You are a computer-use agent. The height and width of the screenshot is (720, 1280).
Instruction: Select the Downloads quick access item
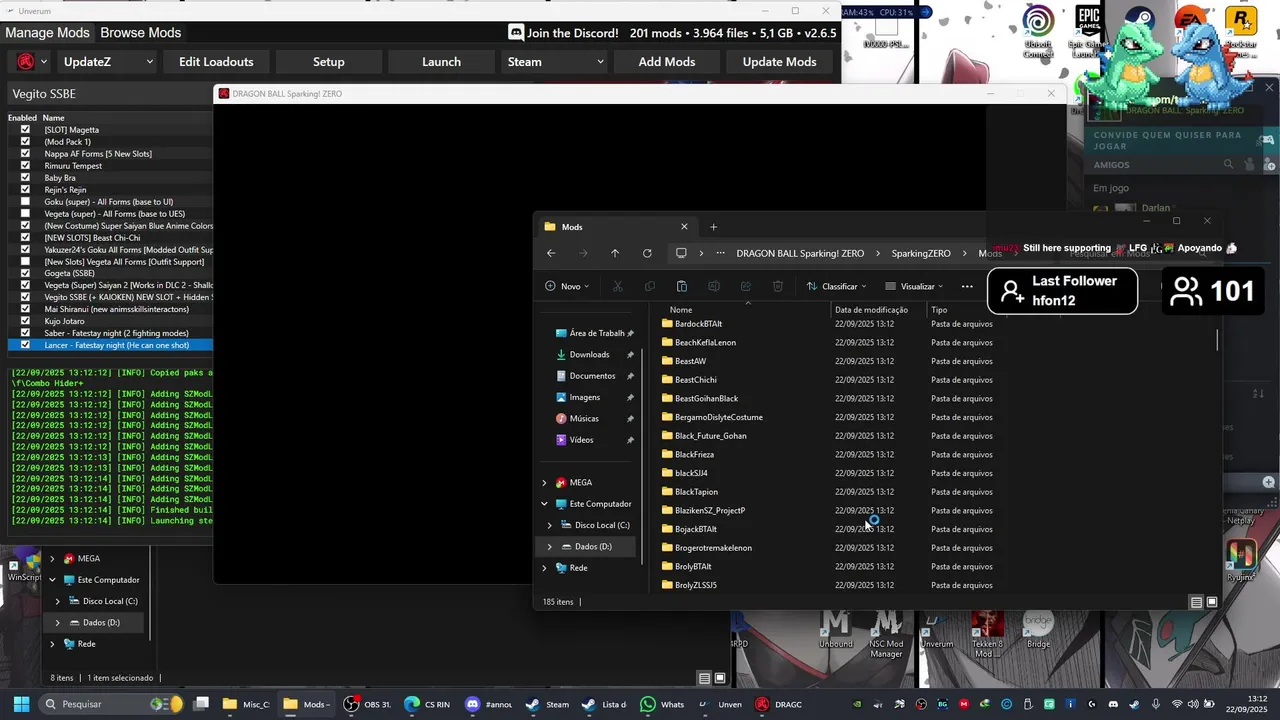click(x=589, y=355)
